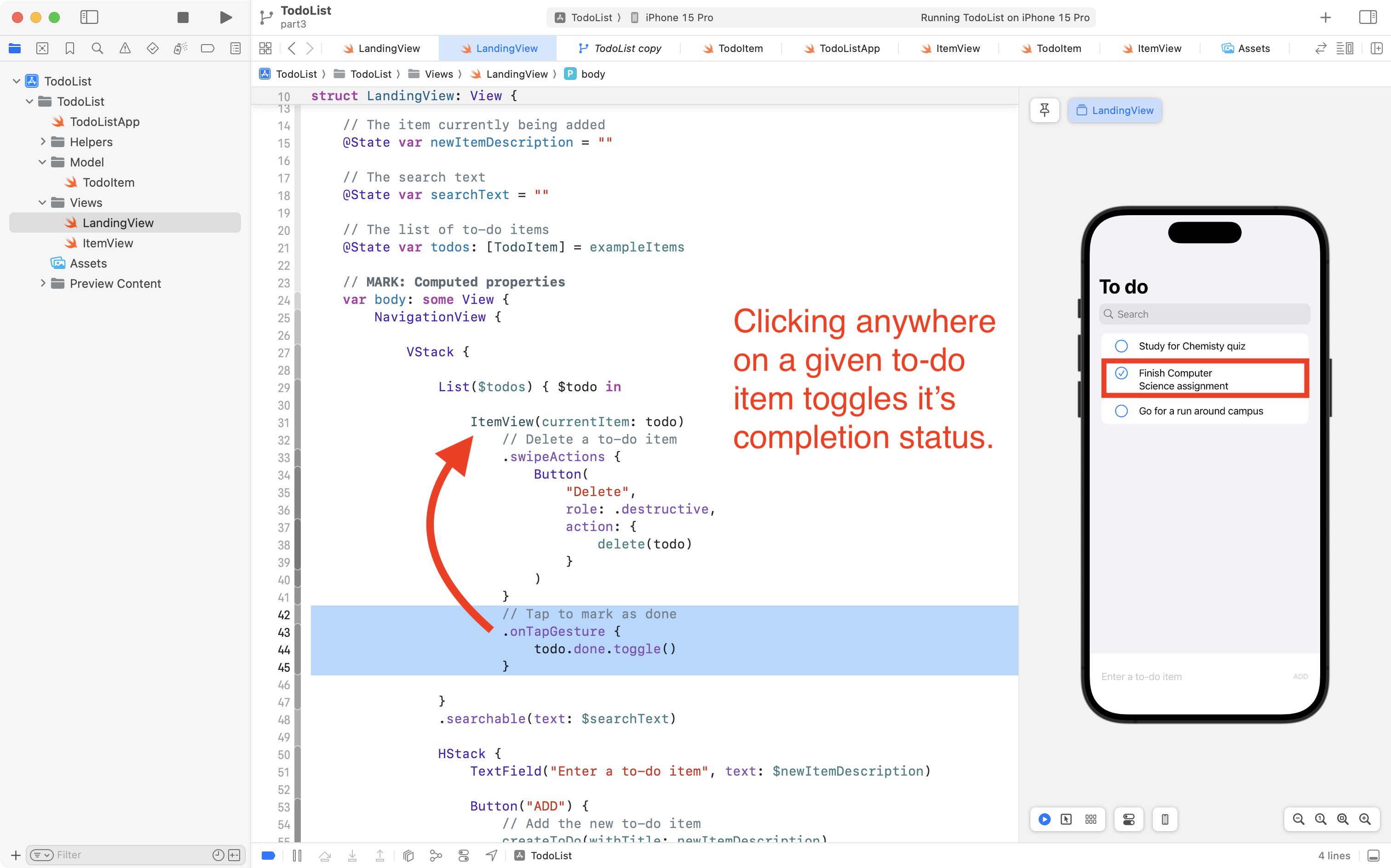Switch to the Assets editor tab
1391x868 pixels.
1245,49
